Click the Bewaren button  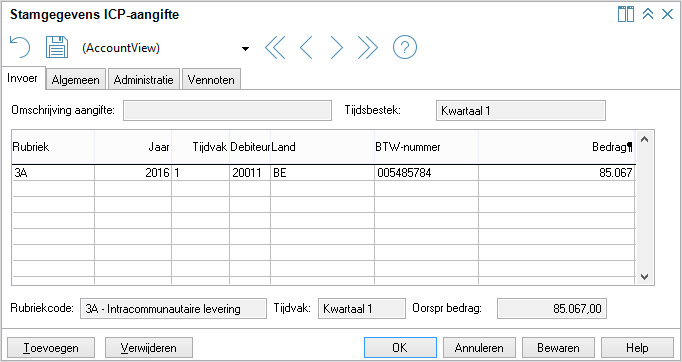[x=558, y=348]
